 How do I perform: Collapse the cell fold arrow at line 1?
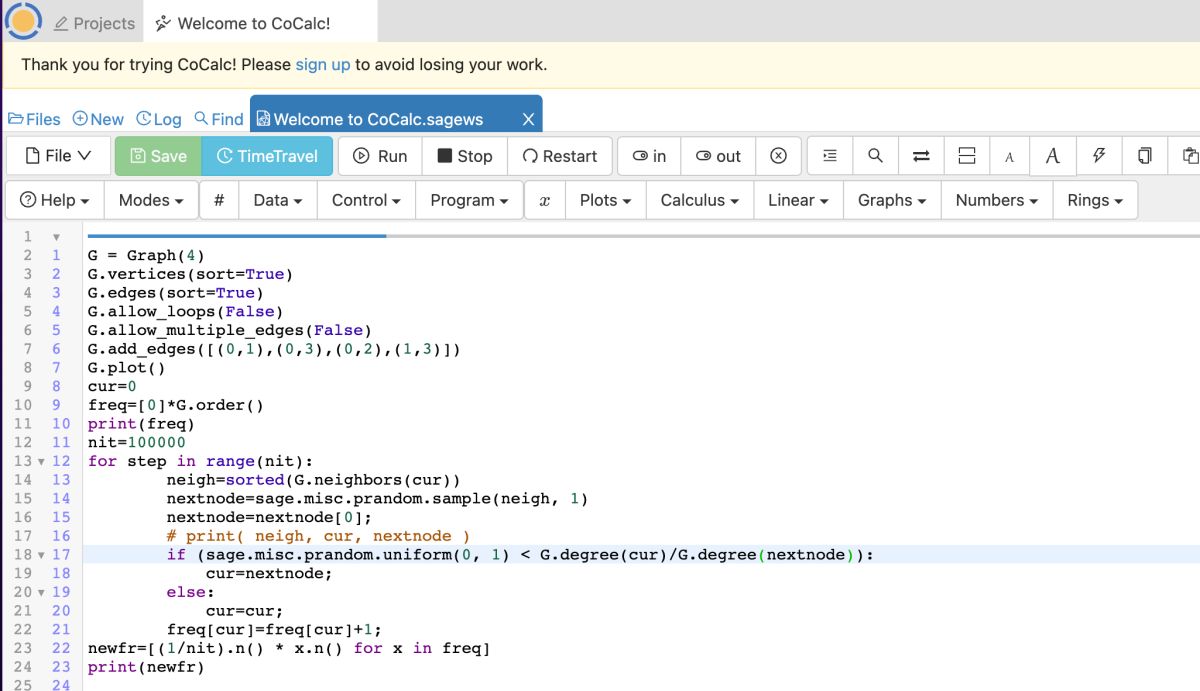tap(56, 237)
